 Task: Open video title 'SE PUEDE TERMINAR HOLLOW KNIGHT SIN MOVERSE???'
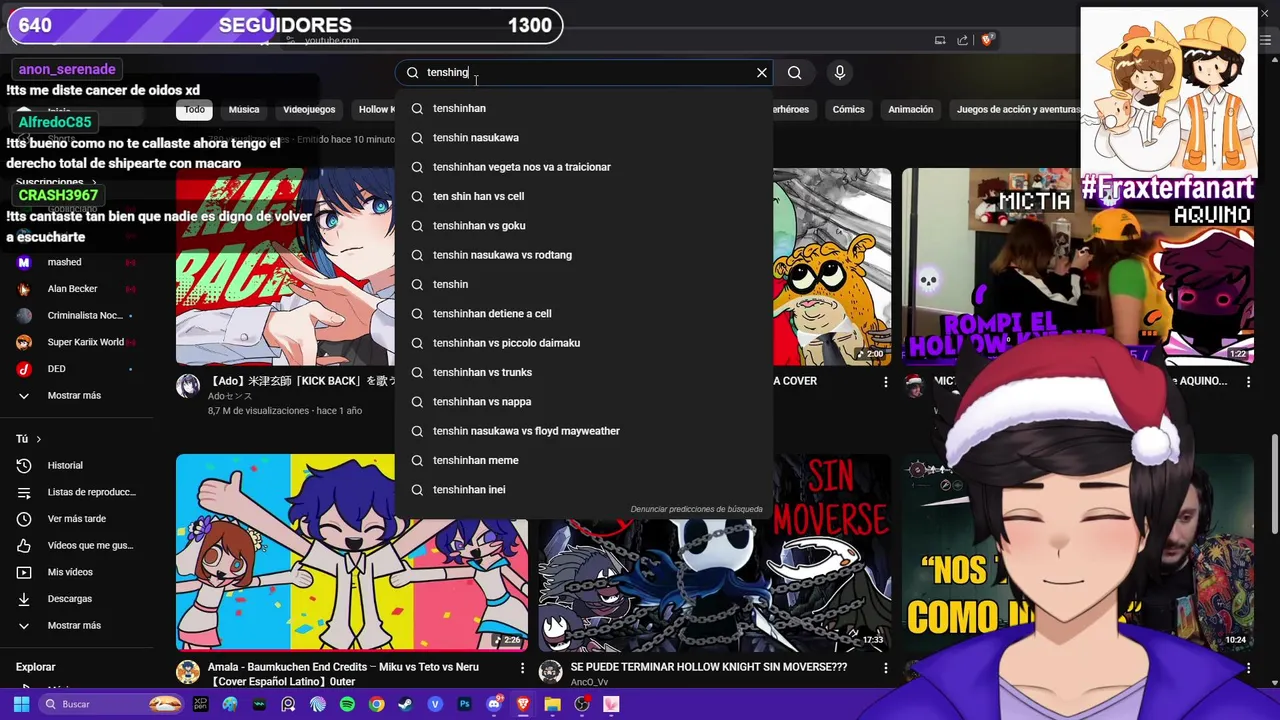tap(708, 667)
